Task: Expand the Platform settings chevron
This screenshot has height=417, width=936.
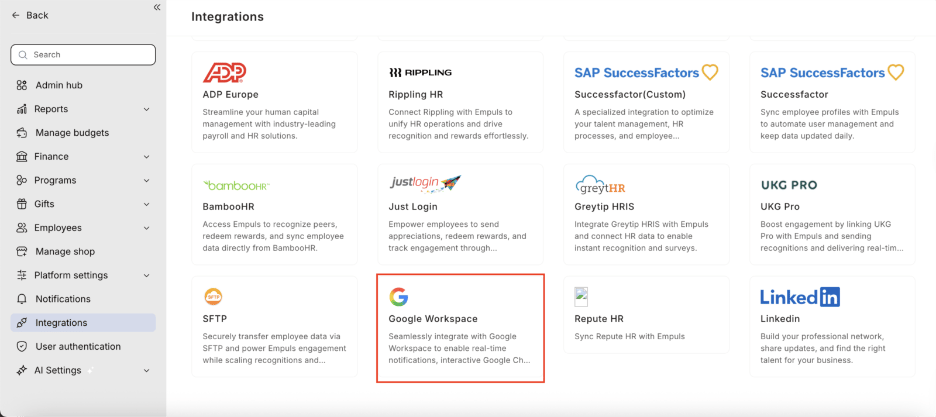Action: (147, 276)
